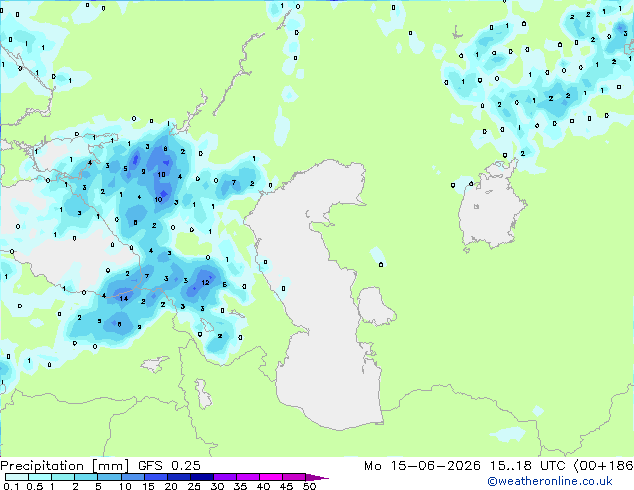The image size is (634, 490).
Task: Click the '45' legend tick label
Action: click(286, 486)
